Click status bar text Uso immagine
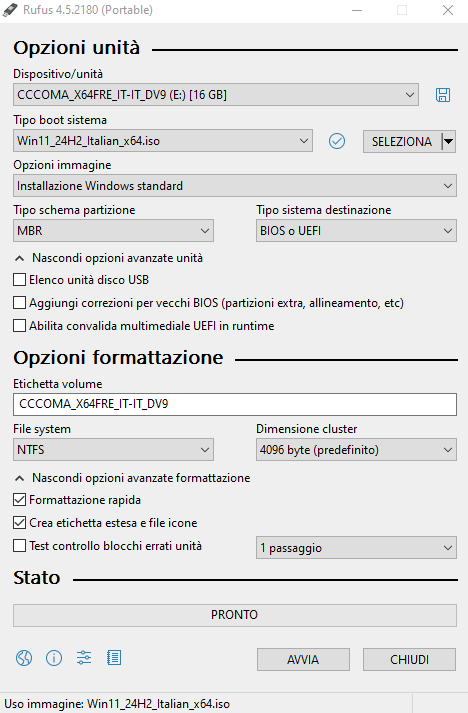This screenshot has height=713, width=468. [117, 704]
